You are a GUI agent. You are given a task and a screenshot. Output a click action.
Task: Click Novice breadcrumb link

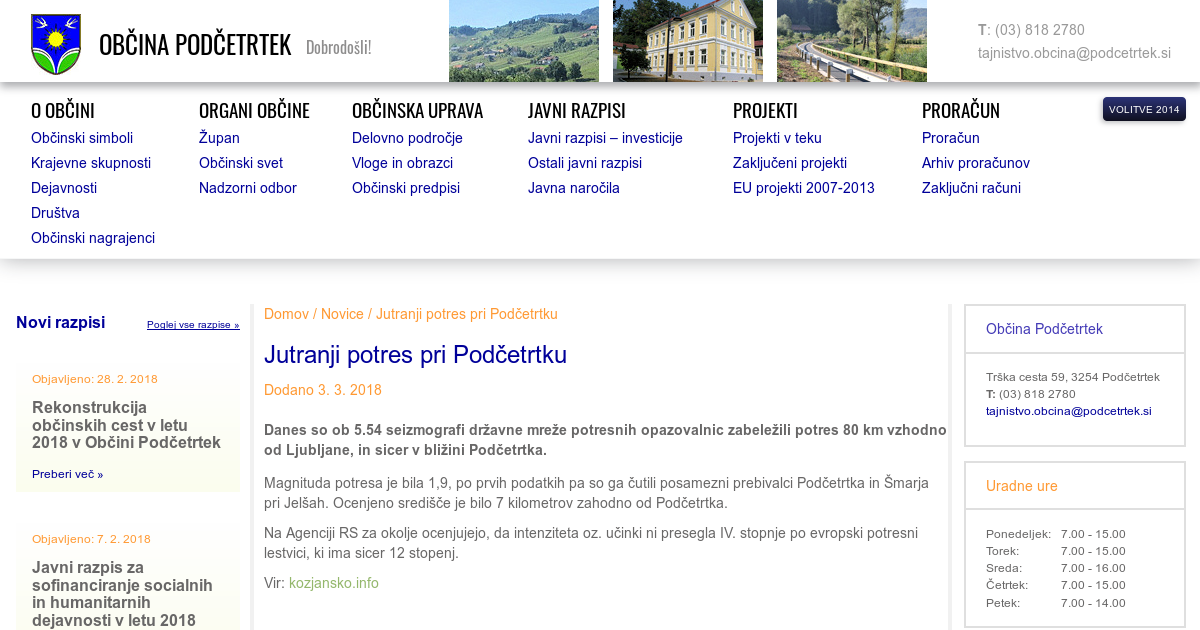click(x=342, y=314)
